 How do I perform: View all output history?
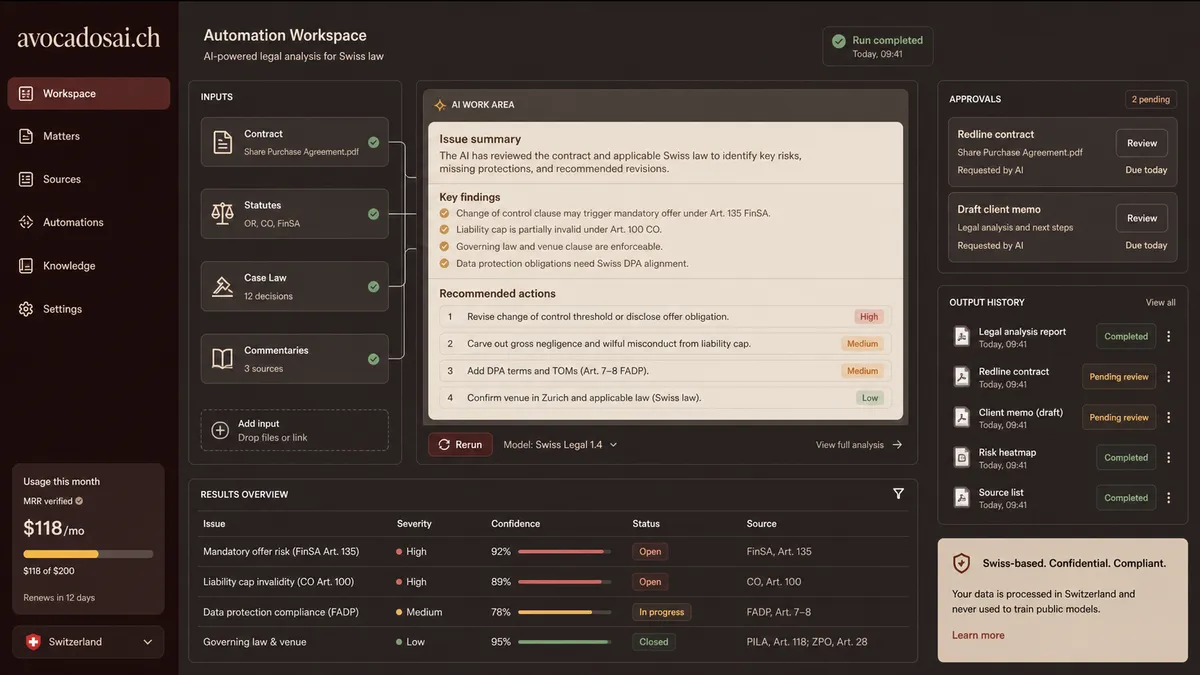tap(1161, 302)
